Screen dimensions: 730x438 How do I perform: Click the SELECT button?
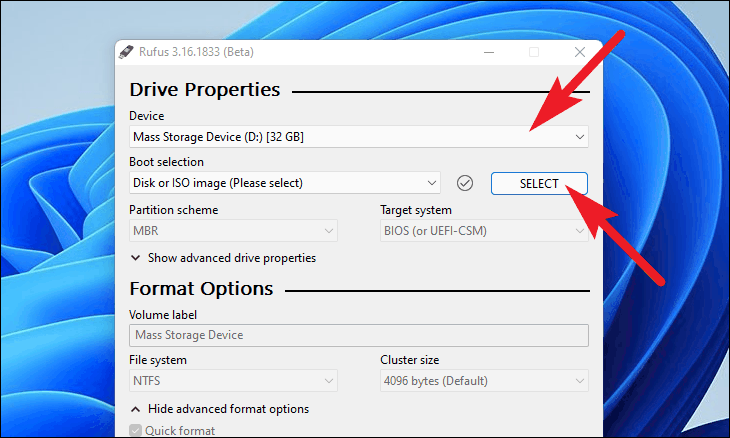539,183
